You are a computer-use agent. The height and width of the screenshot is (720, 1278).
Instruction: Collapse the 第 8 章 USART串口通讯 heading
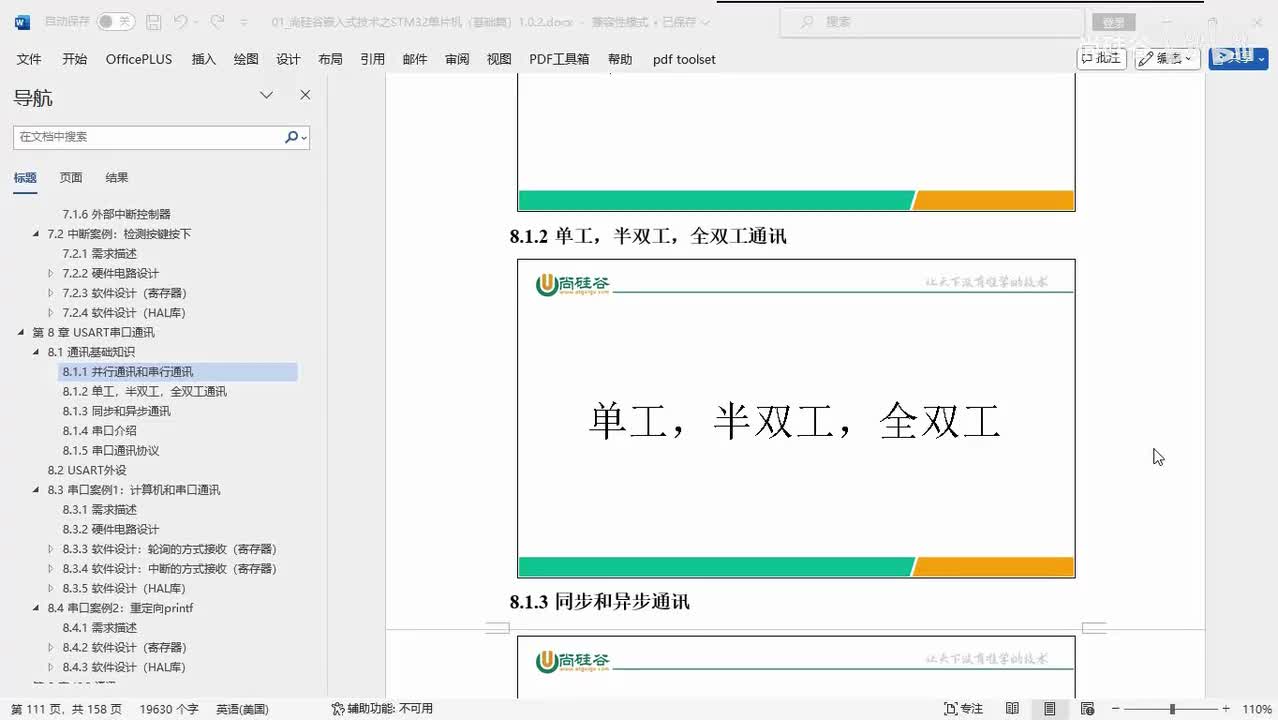click(x=22, y=332)
